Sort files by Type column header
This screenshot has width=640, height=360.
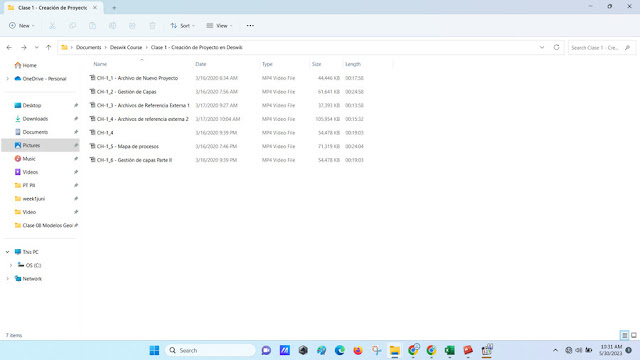pos(267,64)
